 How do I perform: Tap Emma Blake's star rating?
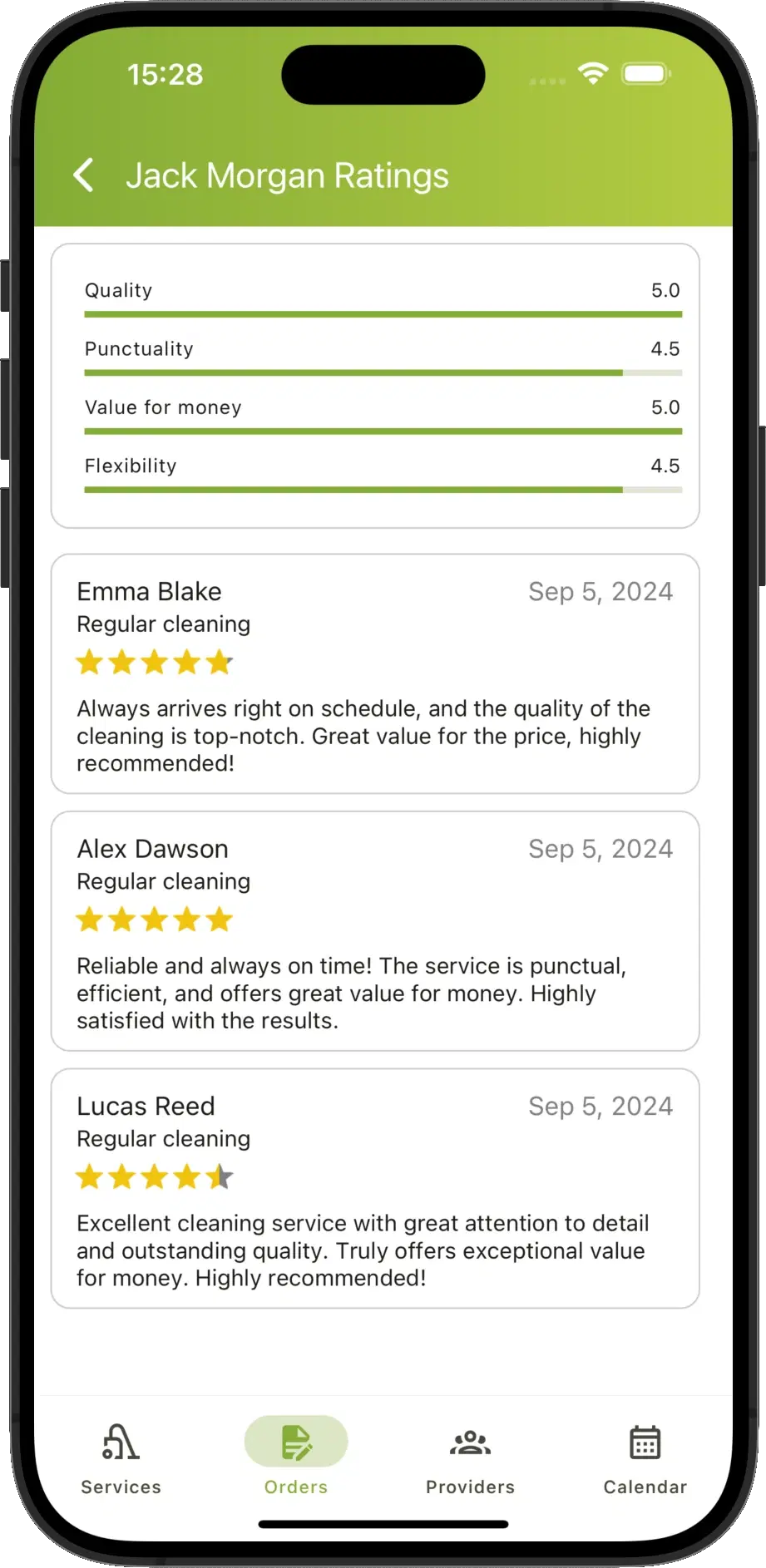[x=155, y=663]
